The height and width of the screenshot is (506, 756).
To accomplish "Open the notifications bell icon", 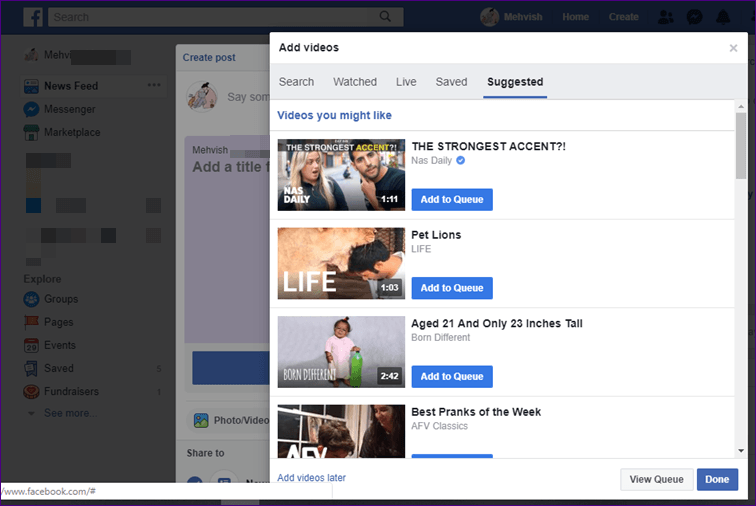I will pos(723,17).
